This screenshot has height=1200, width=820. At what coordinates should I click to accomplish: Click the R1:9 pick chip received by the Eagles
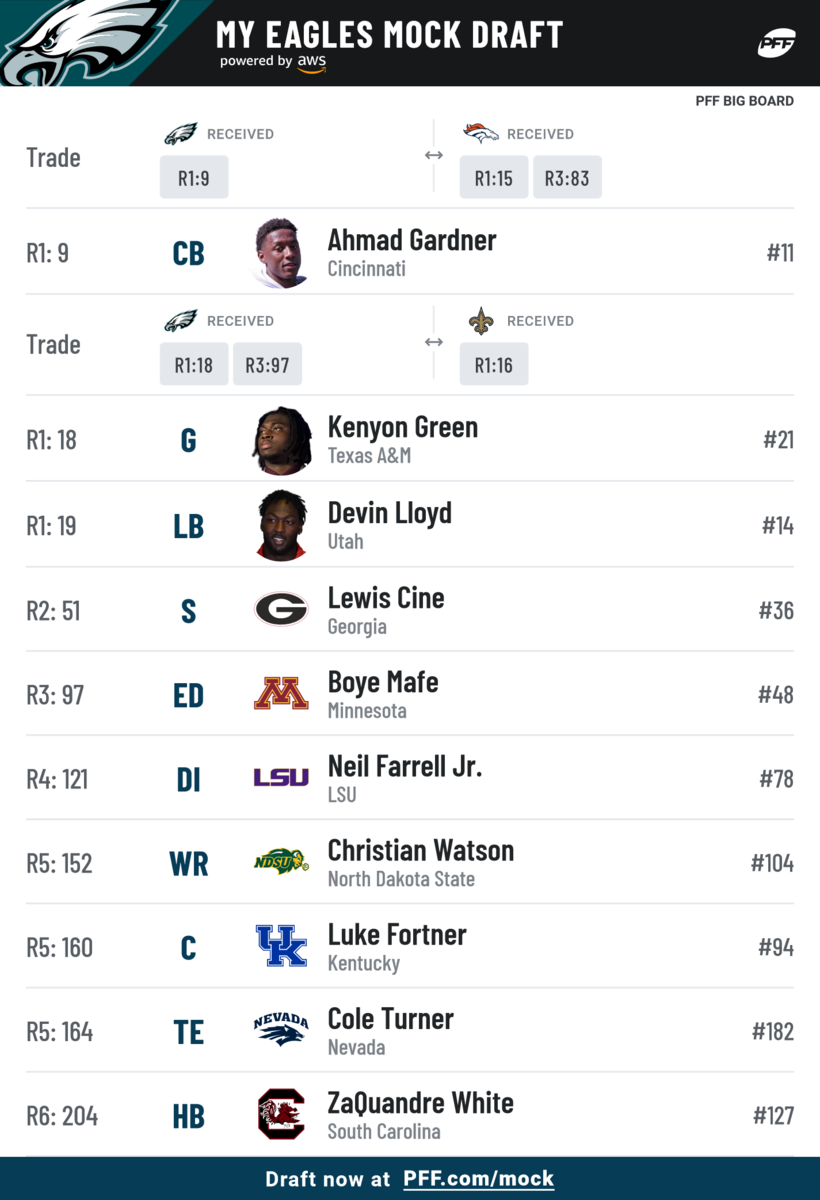click(194, 178)
